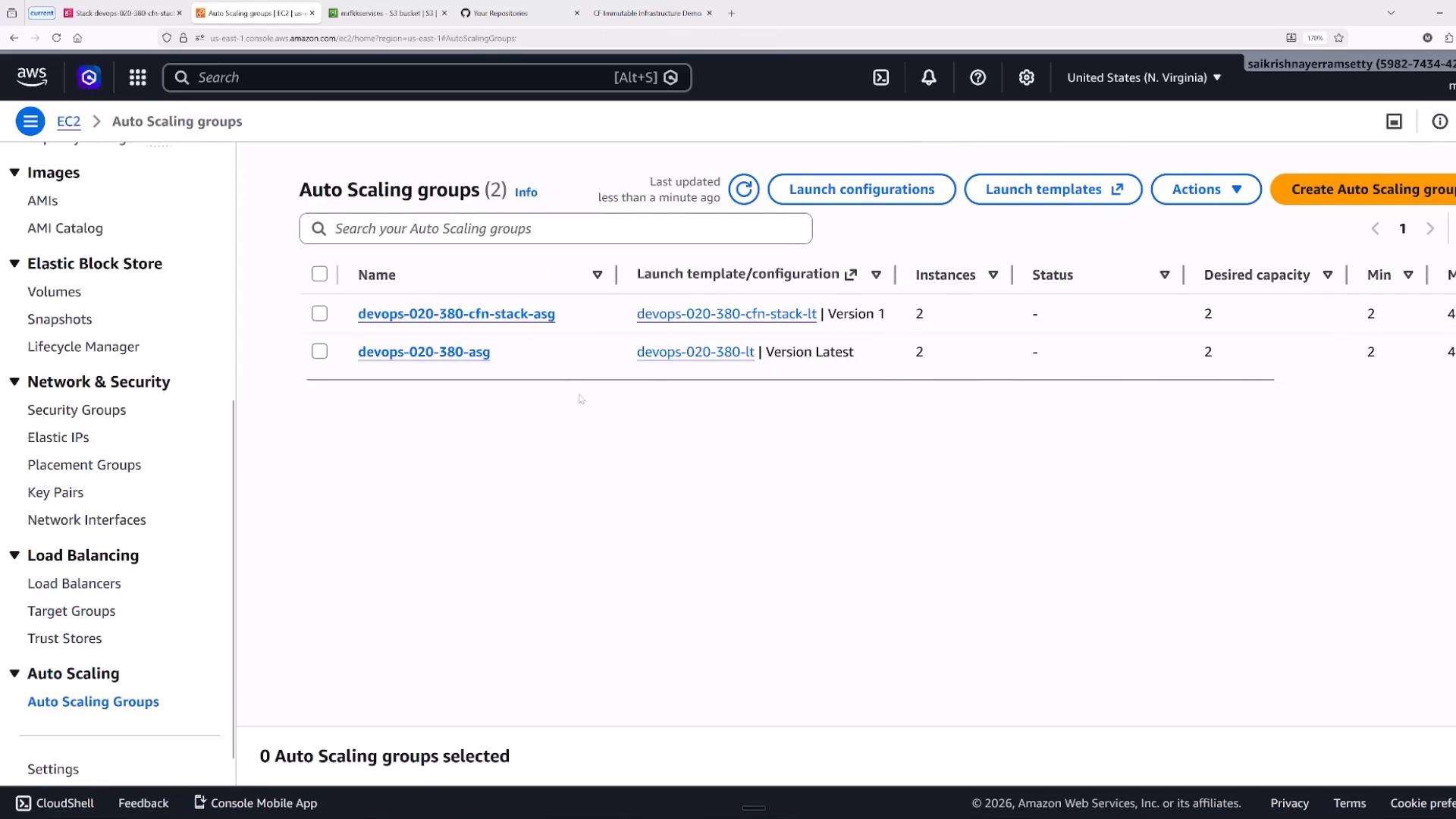Collapse the Load Balancing section
This screenshot has width=1456, height=819.
click(14, 555)
